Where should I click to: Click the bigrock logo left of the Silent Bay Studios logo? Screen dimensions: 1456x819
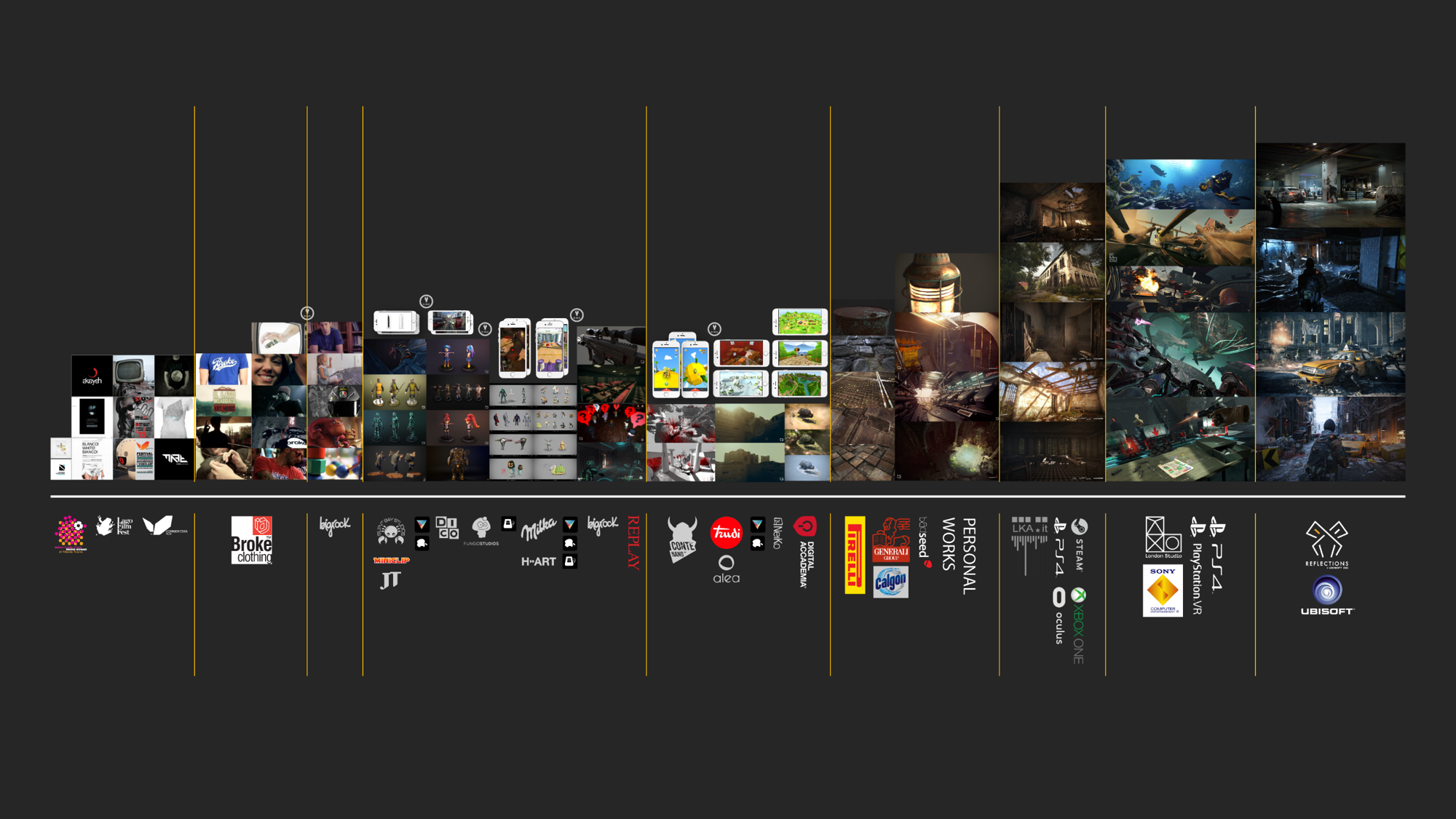(335, 526)
